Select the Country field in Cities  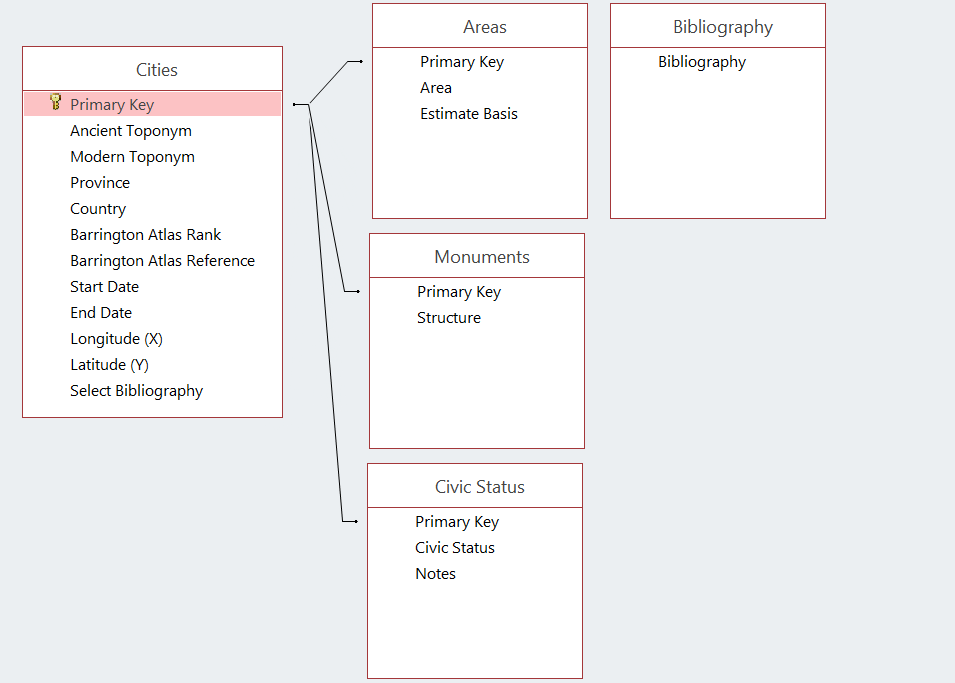[97, 208]
